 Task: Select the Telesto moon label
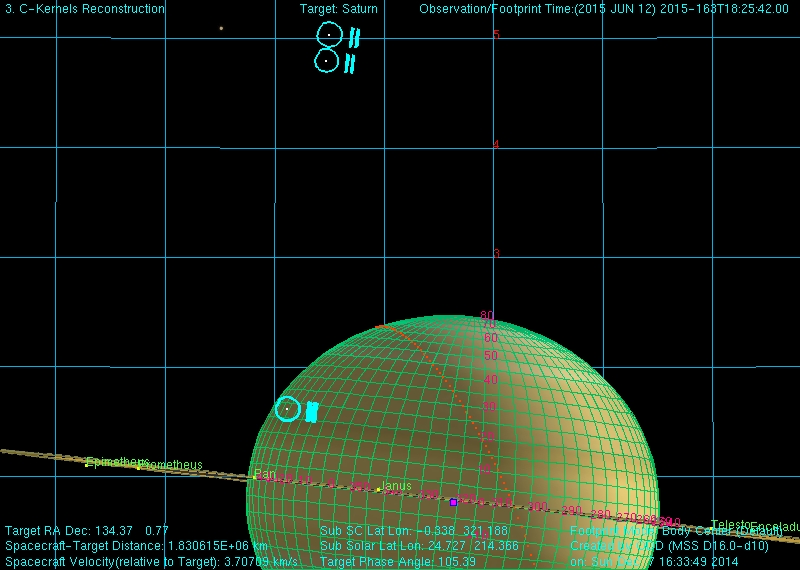(x=731, y=524)
